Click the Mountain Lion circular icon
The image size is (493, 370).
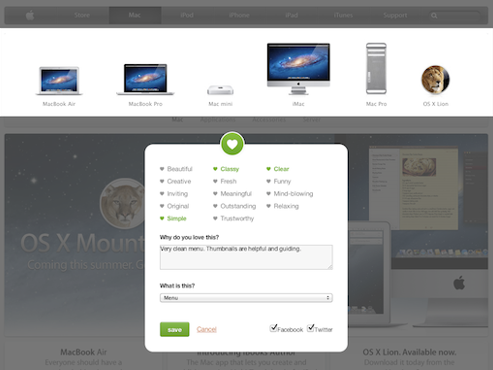click(122, 203)
